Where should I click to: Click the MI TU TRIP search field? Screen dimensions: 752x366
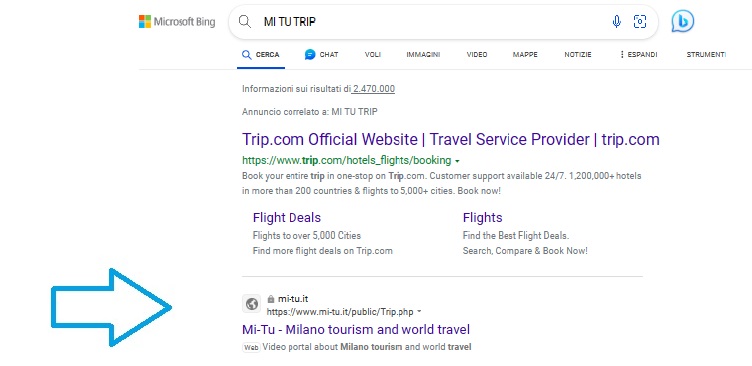432,22
